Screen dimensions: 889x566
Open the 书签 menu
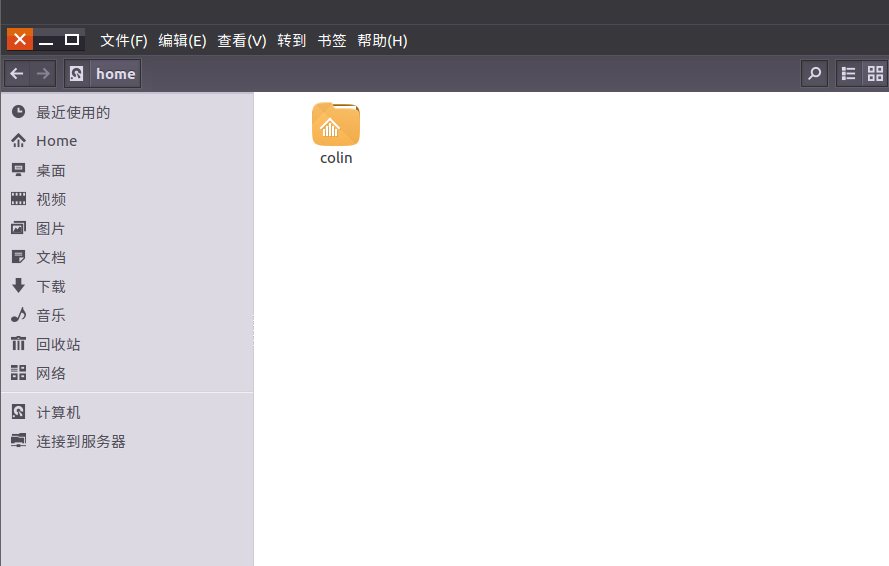tap(332, 41)
